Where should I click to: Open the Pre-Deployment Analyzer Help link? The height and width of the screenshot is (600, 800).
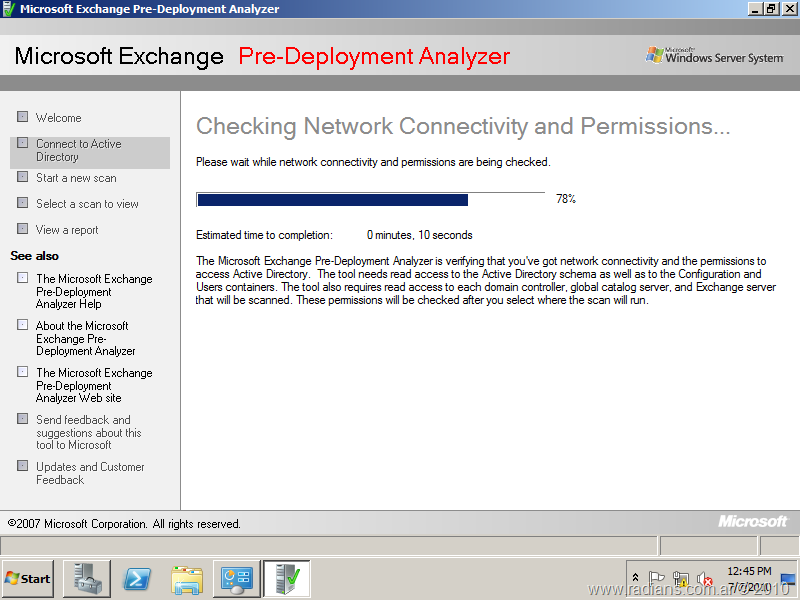tap(94, 291)
